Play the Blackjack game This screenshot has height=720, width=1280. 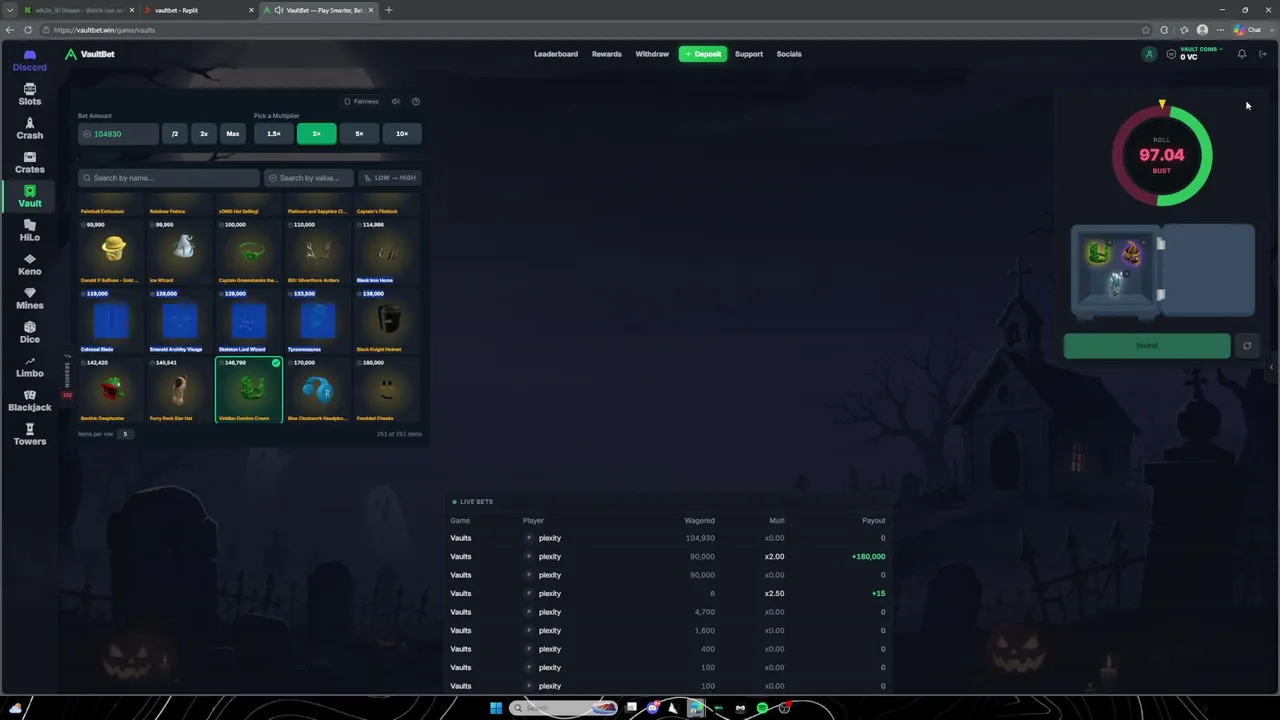tap(30, 400)
